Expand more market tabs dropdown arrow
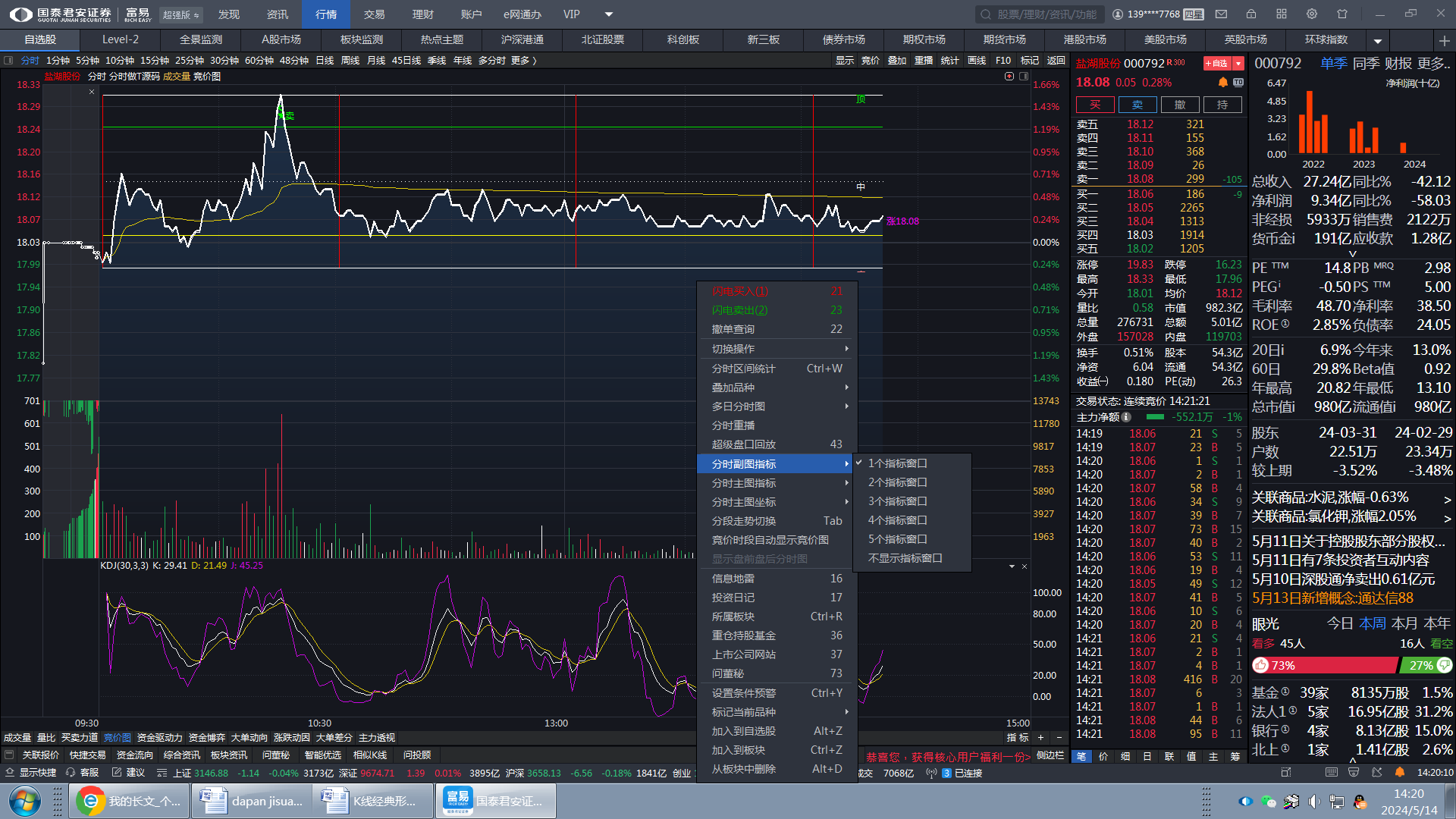This screenshot has height=819, width=1456. pyautogui.click(x=1378, y=40)
